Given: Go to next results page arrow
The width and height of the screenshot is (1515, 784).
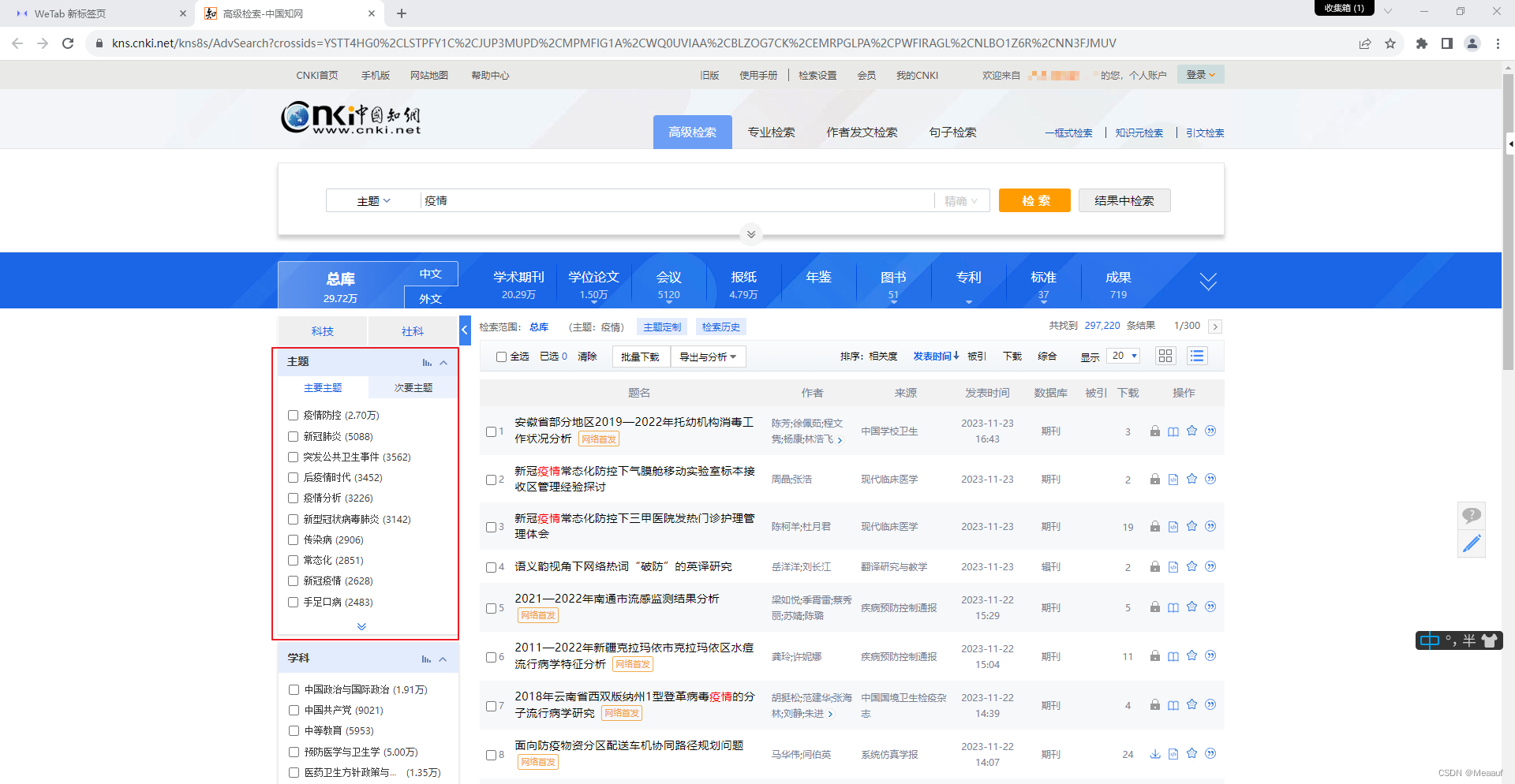Looking at the screenshot, I should click(x=1215, y=326).
